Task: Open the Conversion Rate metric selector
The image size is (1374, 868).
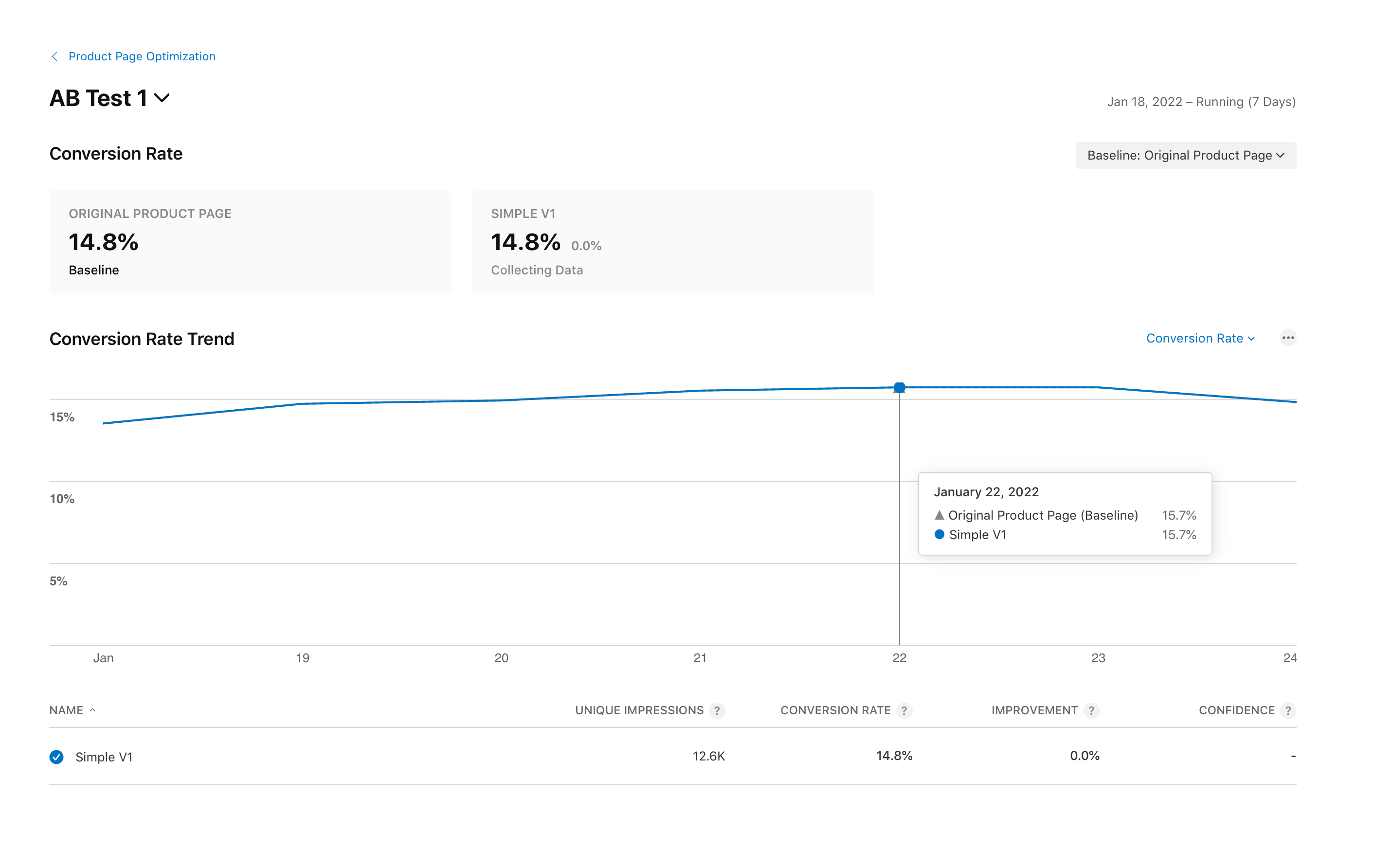Action: (x=1200, y=339)
